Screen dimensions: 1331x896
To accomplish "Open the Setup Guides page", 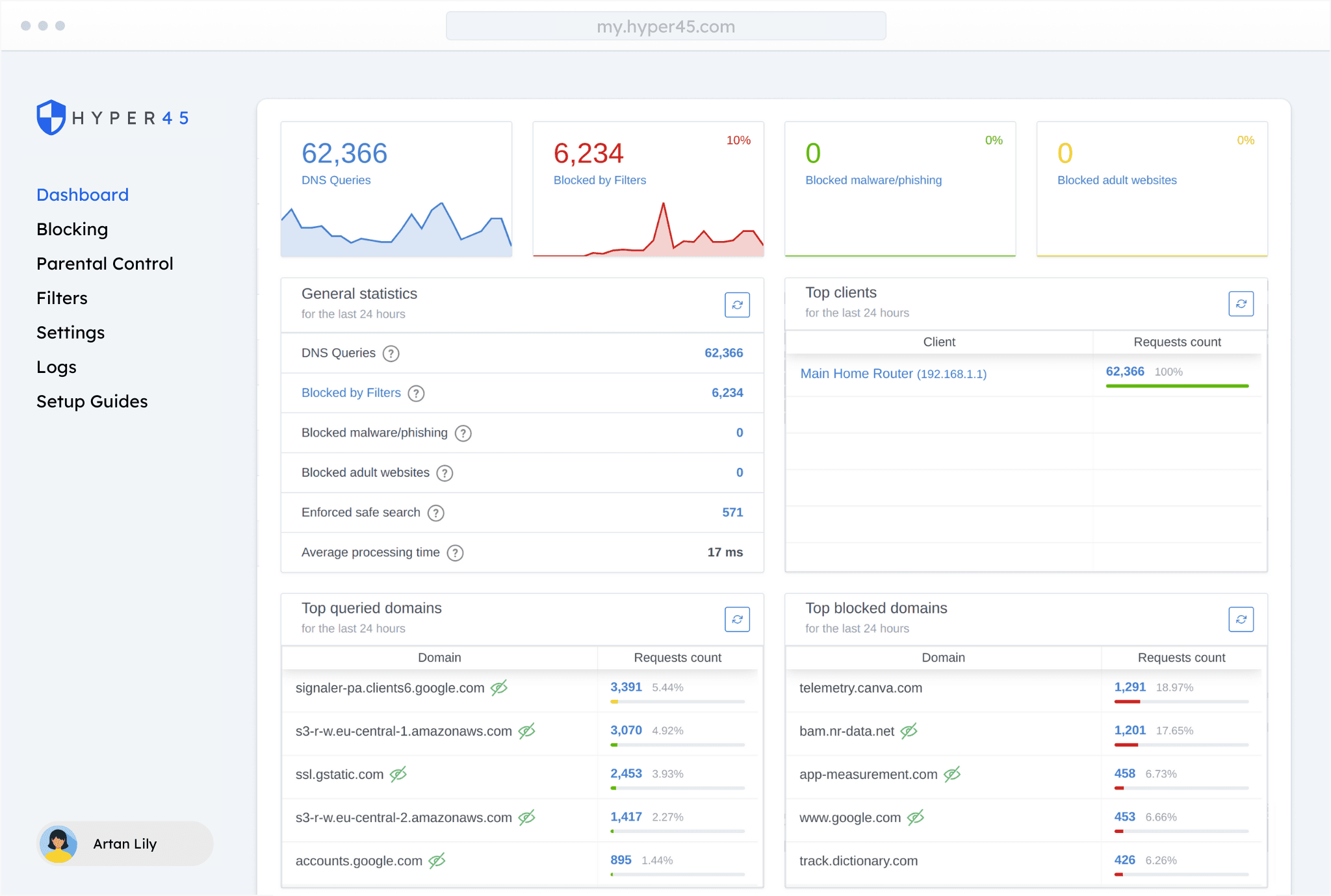I will [x=92, y=402].
